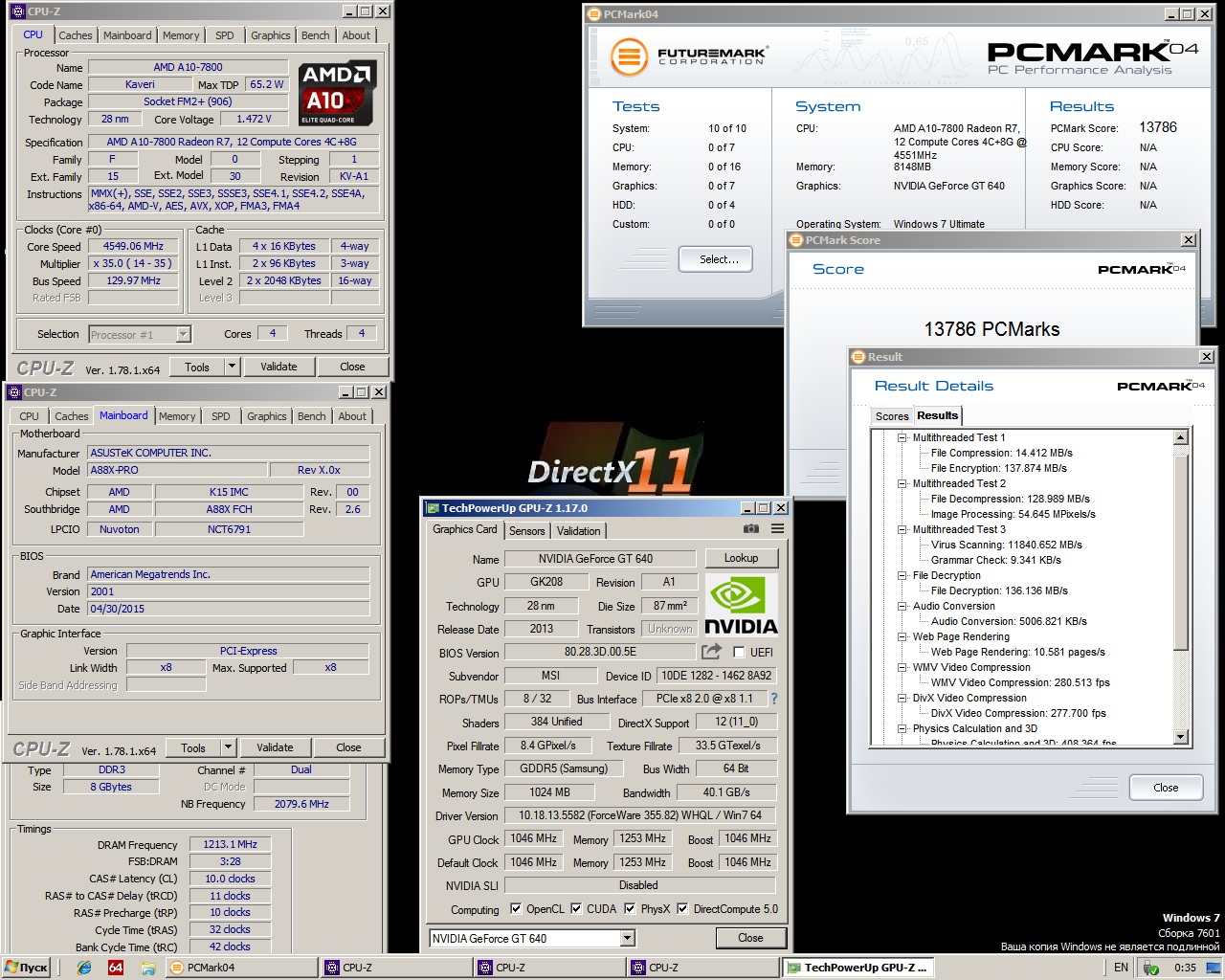Click Validate in the top CPU-Z window

(x=278, y=367)
